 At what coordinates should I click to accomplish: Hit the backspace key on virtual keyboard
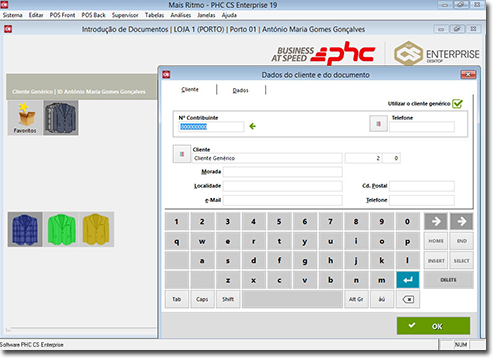coord(408,299)
